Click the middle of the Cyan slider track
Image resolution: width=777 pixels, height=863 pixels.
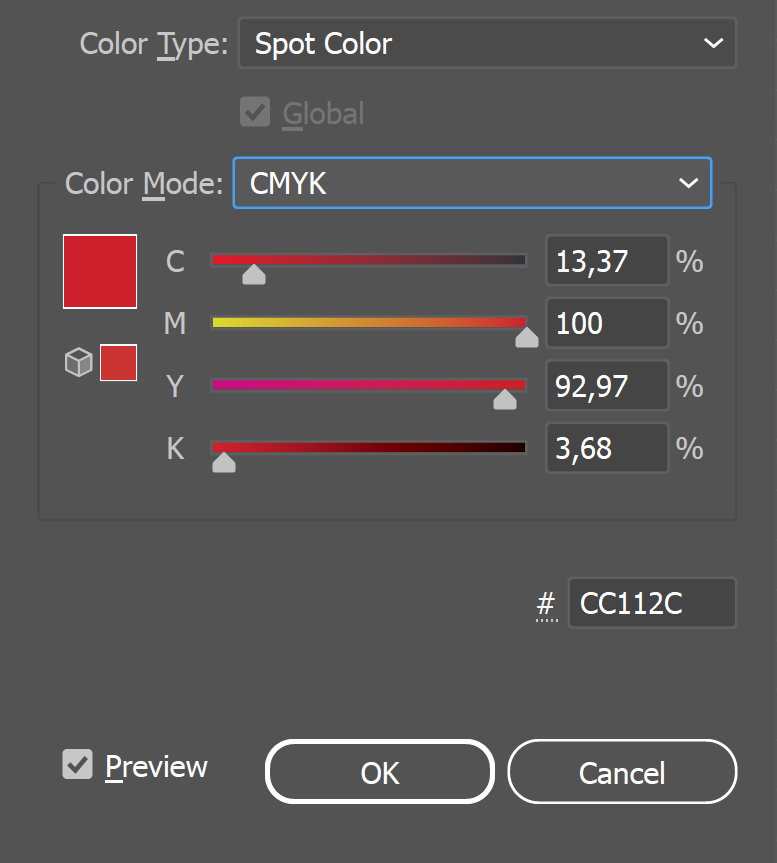click(369, 260)
